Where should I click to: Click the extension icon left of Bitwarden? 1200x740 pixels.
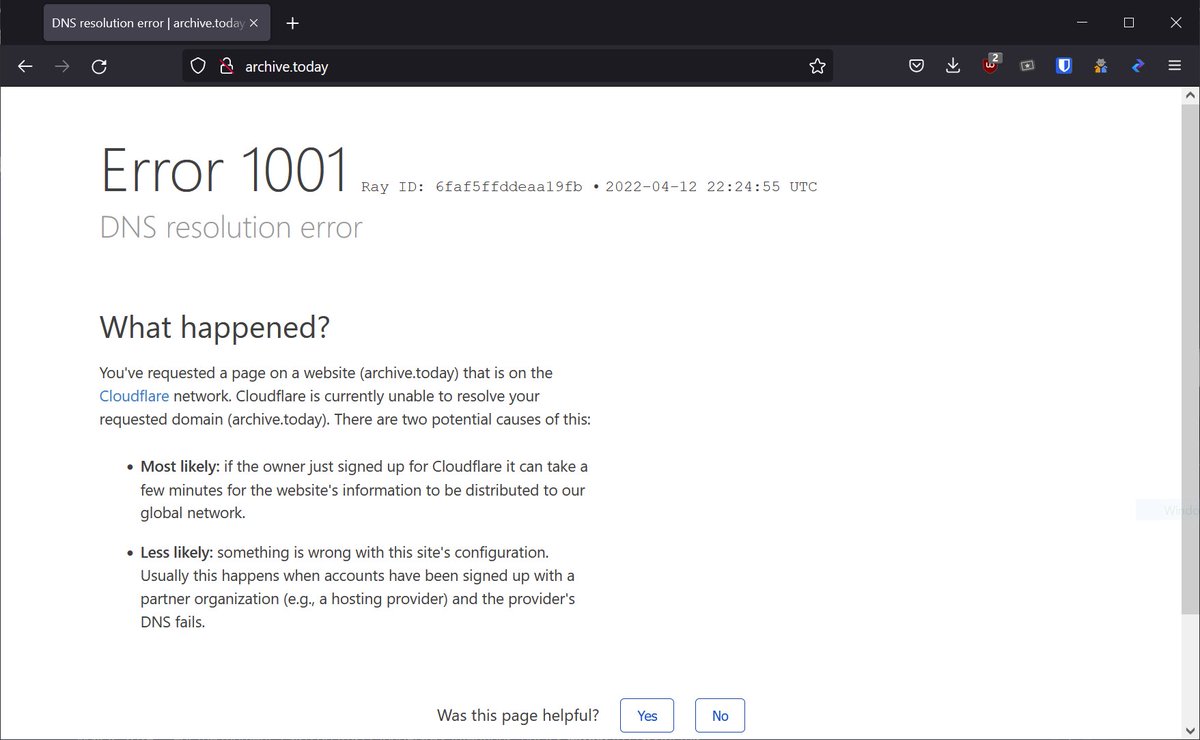click(x=1027, y=66)
